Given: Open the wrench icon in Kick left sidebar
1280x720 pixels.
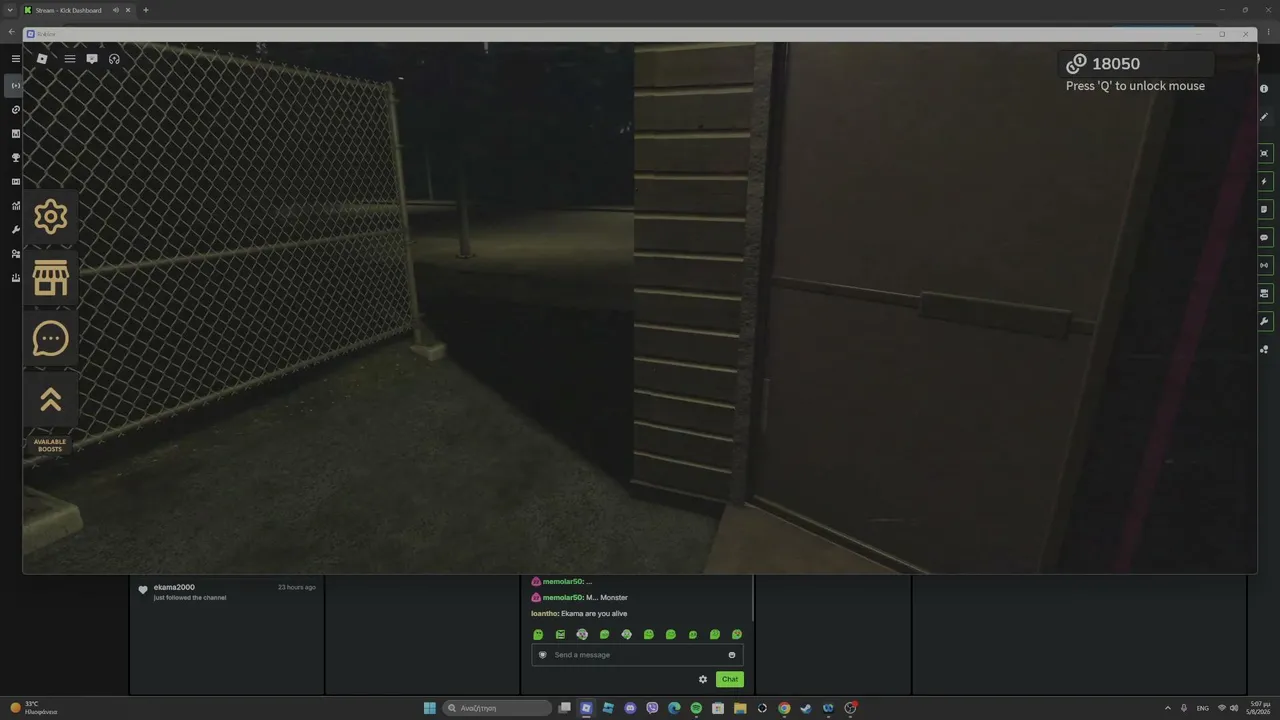Looking at the screenshot, I should tap(15, 230).
